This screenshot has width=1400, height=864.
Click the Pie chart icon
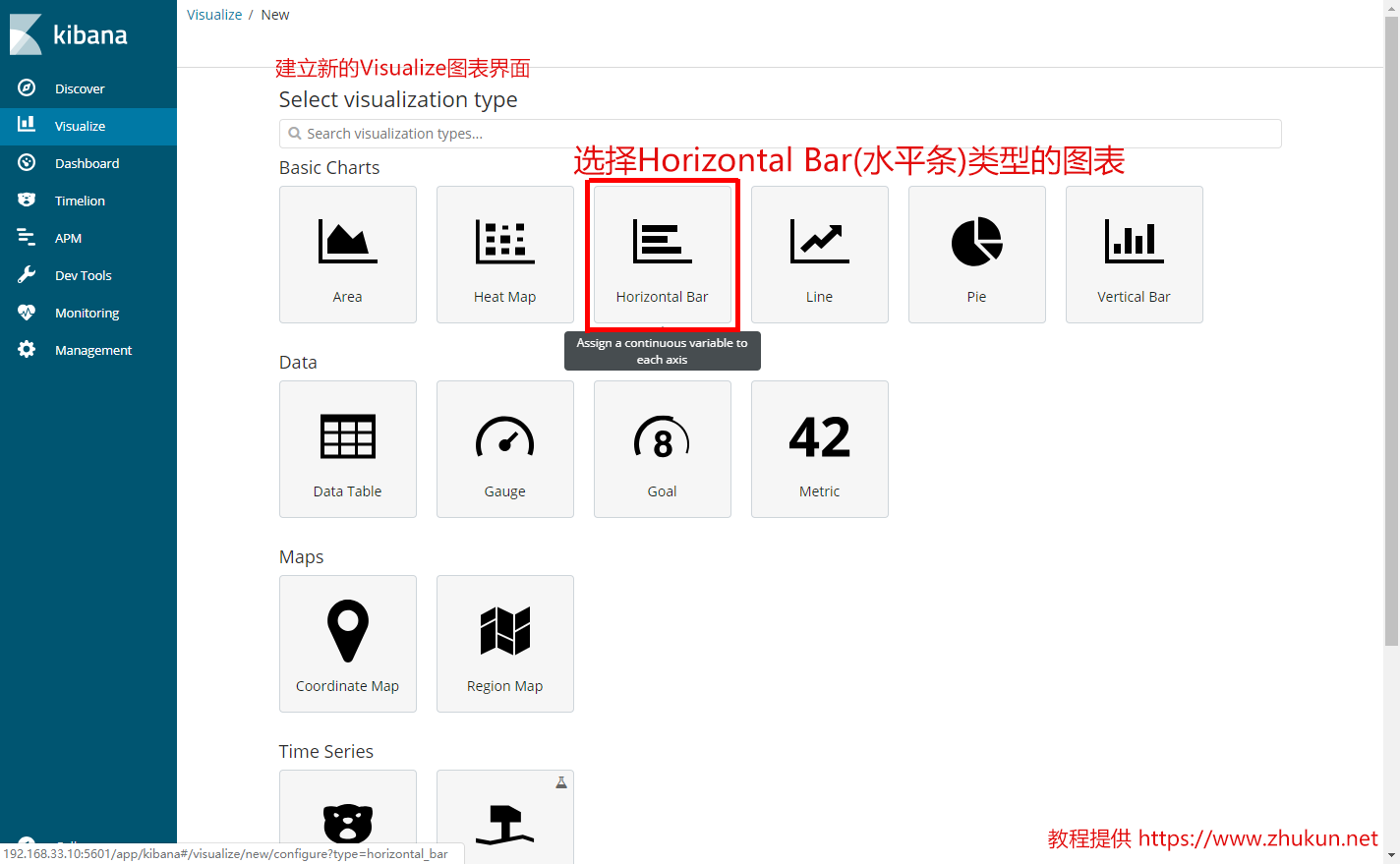pos(977,242)
